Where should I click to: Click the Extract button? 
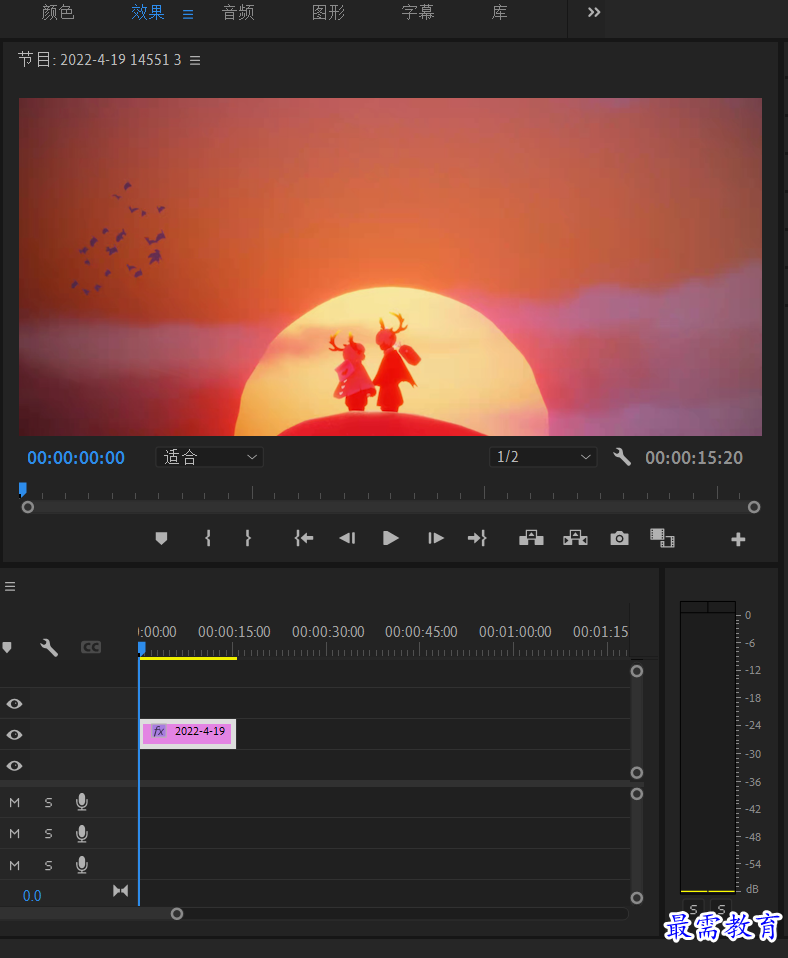[575, 538]
